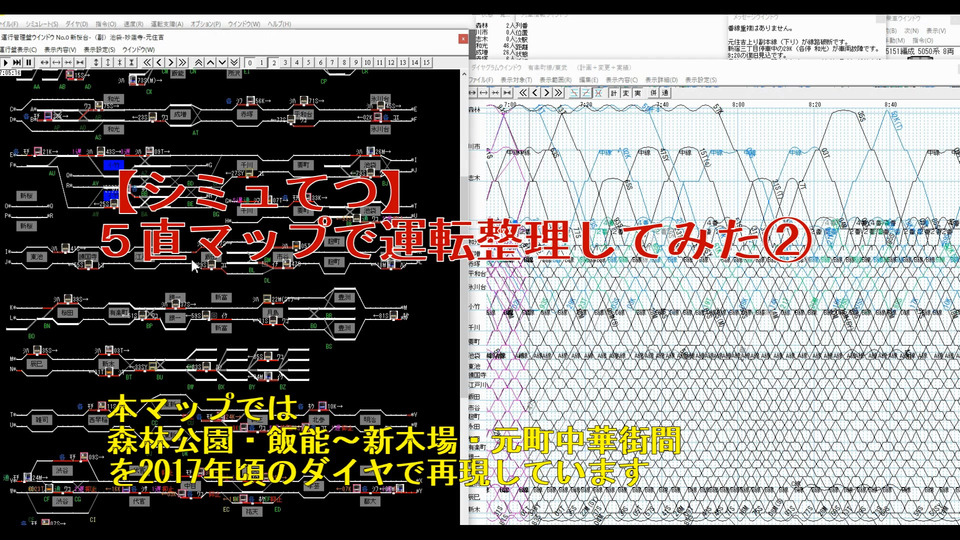Open シミュレート(S) menu in main menu bar
Screen dimensions: 960x540
(x=42, y=24)
